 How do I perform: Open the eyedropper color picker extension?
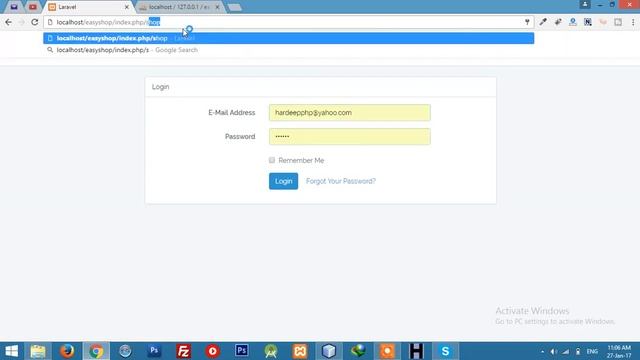click(x=543, y=22)
